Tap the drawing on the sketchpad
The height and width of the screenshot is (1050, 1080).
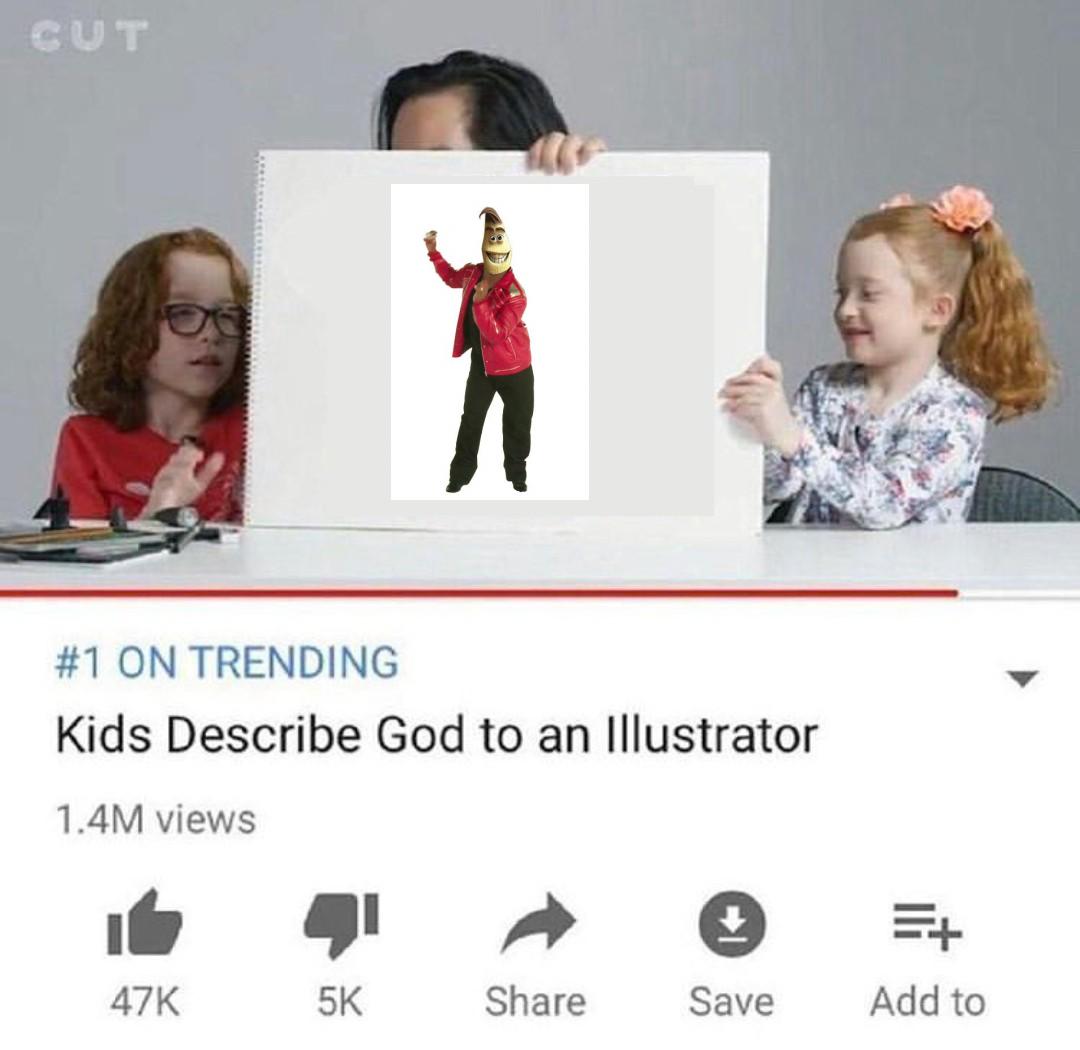[x=490, y=342]
